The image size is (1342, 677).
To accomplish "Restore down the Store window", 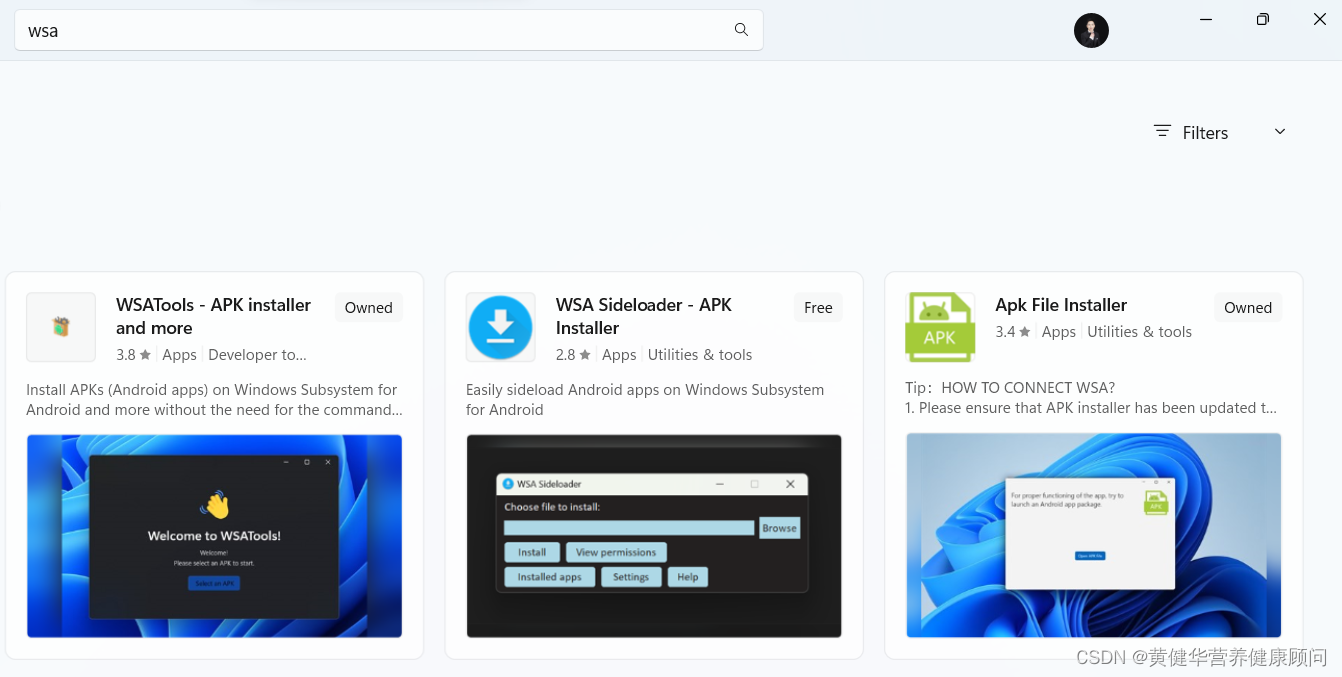I will (1263, 19).
